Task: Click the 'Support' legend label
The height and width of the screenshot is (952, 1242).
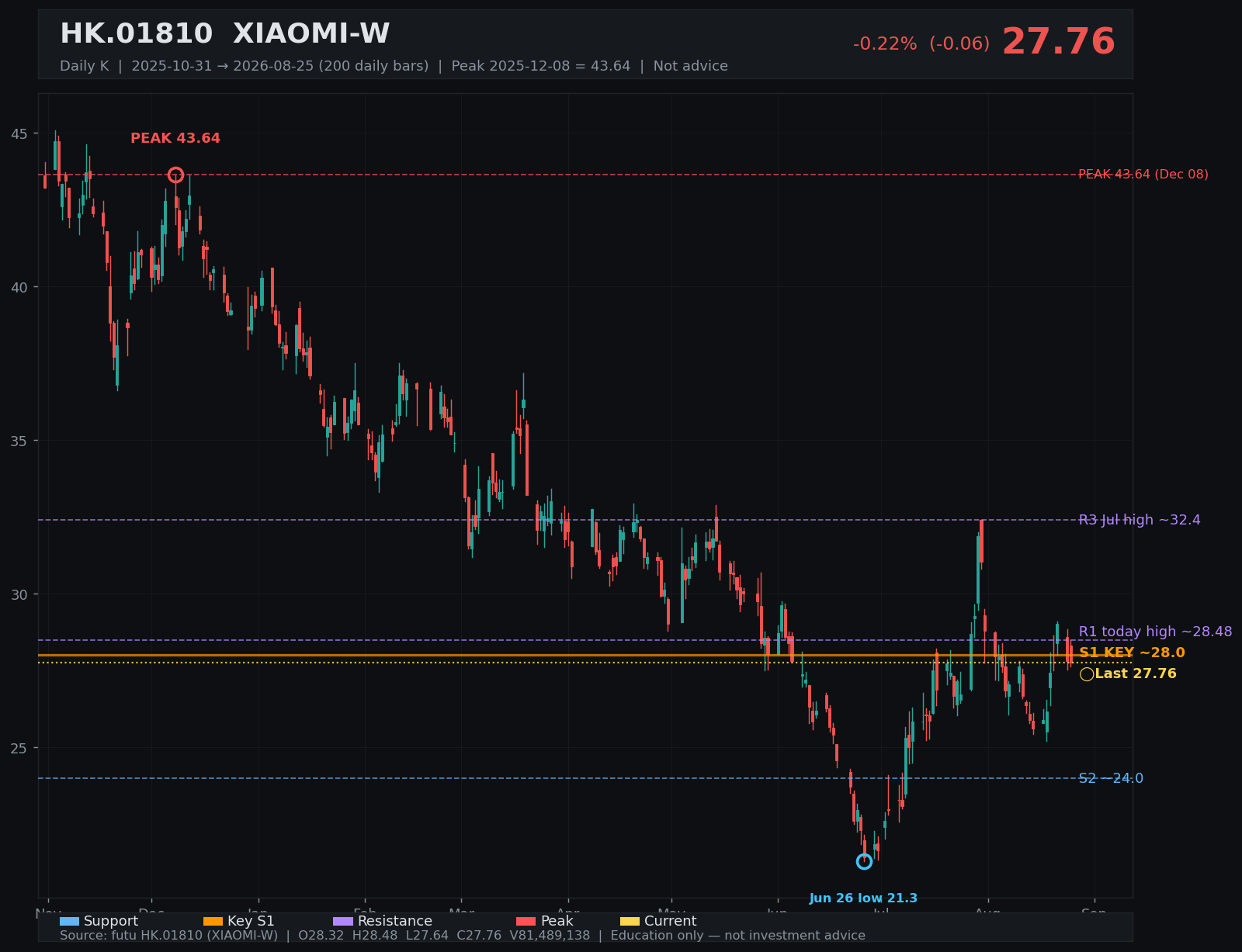Action: (x=111, y=921)
